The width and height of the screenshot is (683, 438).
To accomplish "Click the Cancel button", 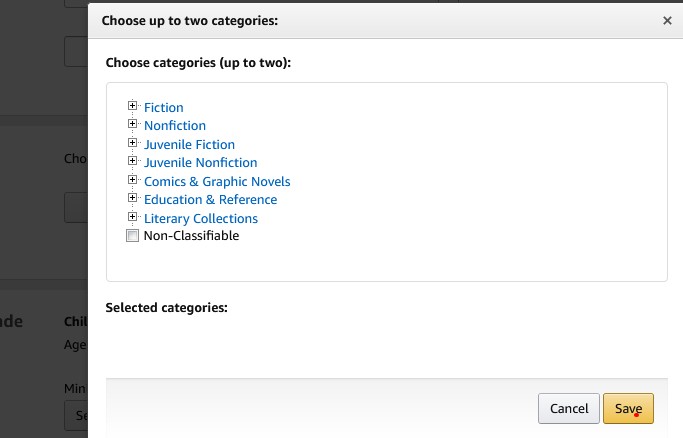I will click(x=569, y=408).
